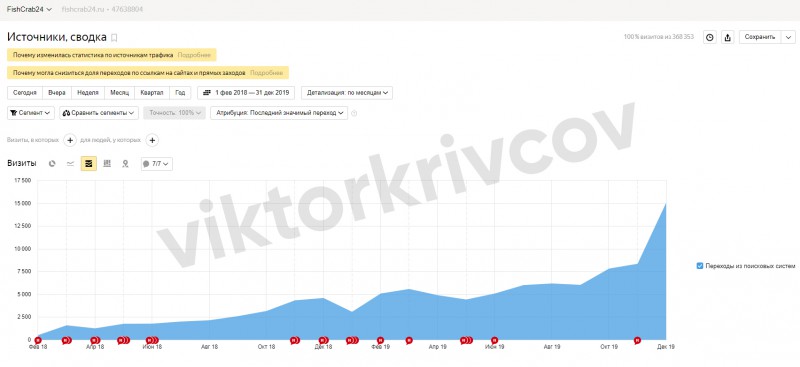
Task: Click the 15 000 y-axis value
Action: [22, 204]
